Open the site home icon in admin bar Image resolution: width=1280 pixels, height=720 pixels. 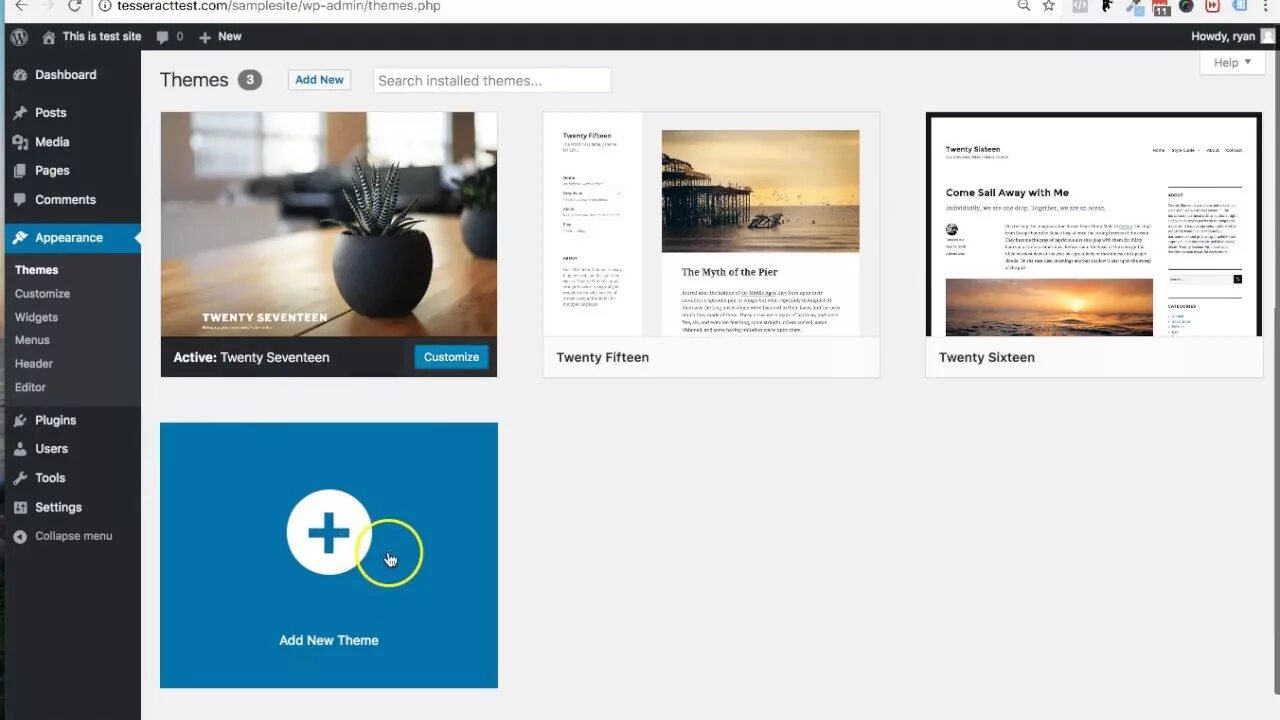coord(48,37)
